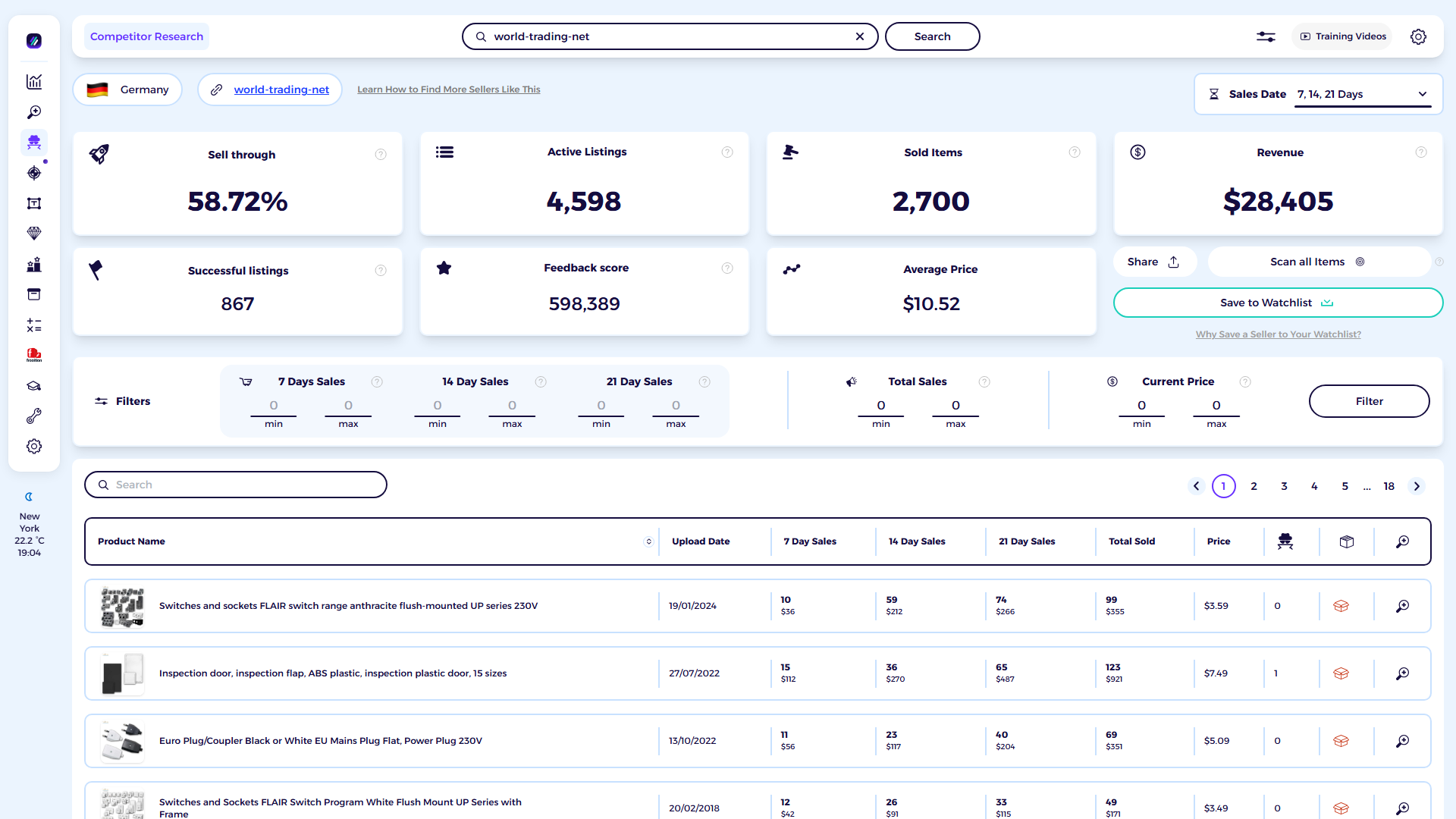Image resolution: width=1456 pixels, height=819 pixels.
Task: Open the graduation cap academy icon in the sidebar
Action: (34, 386)
